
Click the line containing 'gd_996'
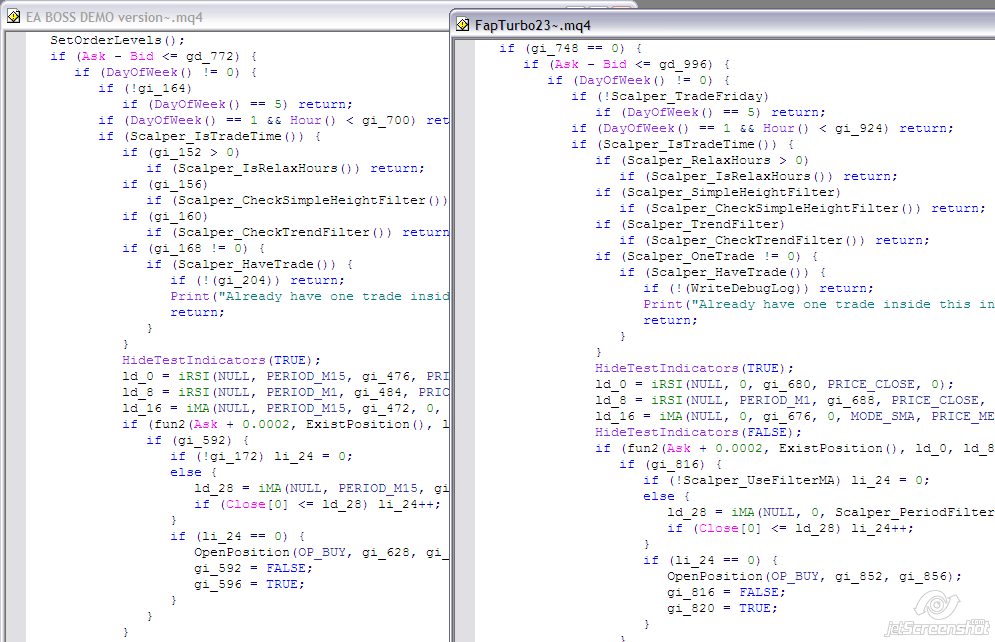tap(626, 64)
